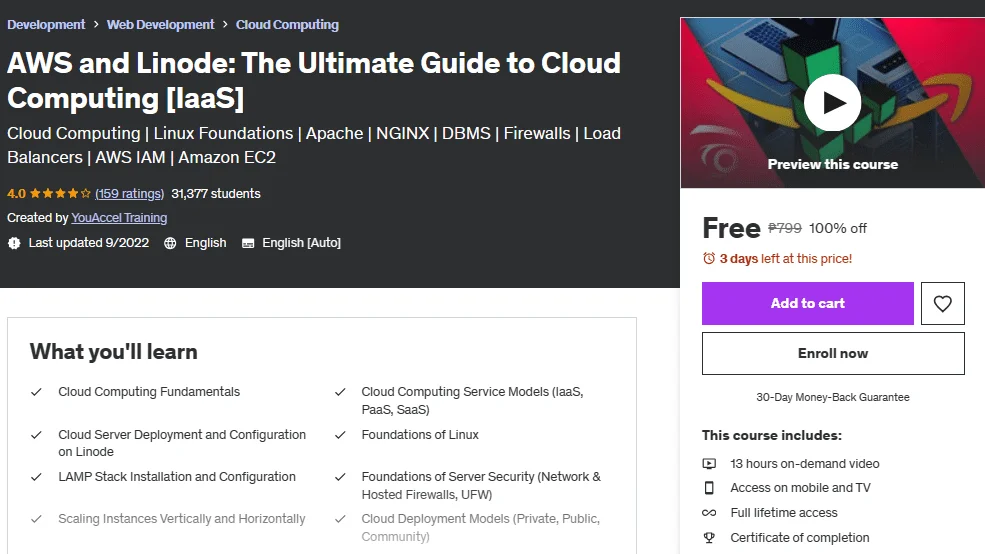Click 'Last updated 9/2022' text
Image resolution: width=985 pixels, height=554 pixels.
[x=89, y=243]
